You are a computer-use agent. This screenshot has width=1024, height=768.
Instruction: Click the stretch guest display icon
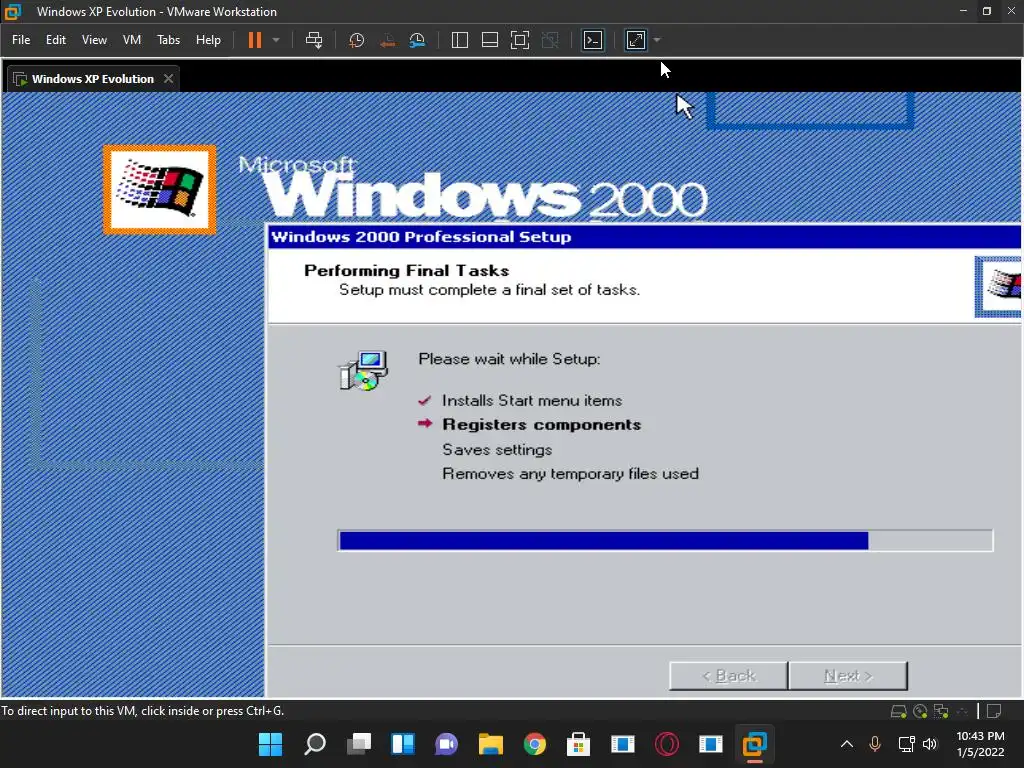tap(636, 40)
